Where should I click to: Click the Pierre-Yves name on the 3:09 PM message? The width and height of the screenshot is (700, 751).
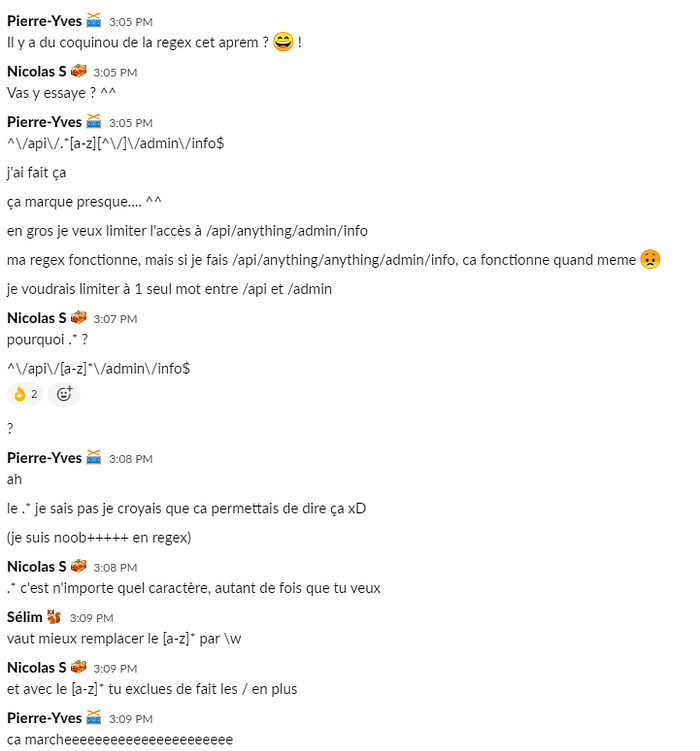[x=45, y=717]
